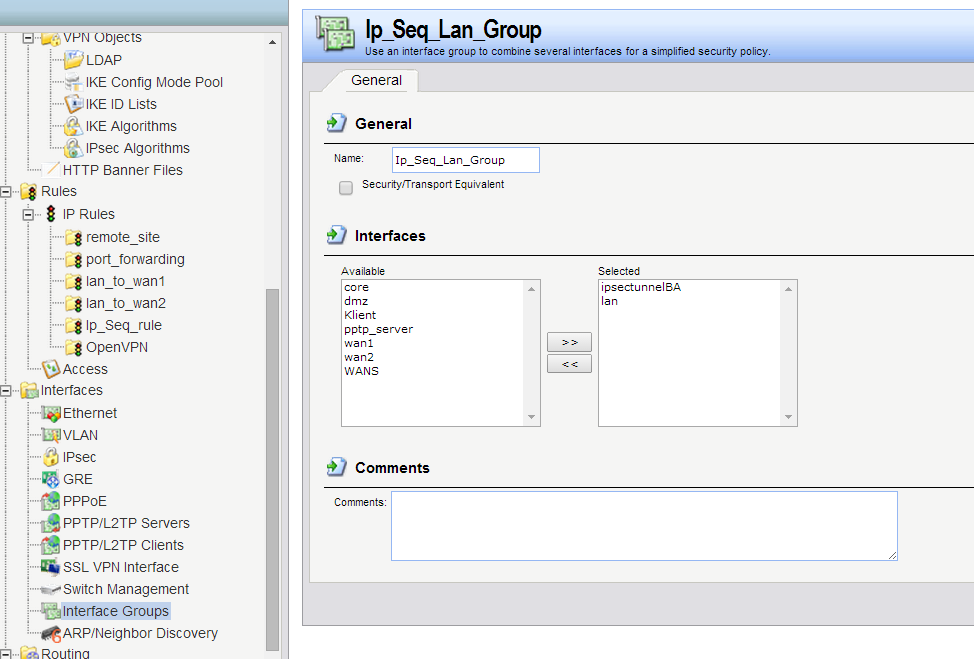Click the >> add interface button
Screen dimensions: 974x659
(569, 342)
